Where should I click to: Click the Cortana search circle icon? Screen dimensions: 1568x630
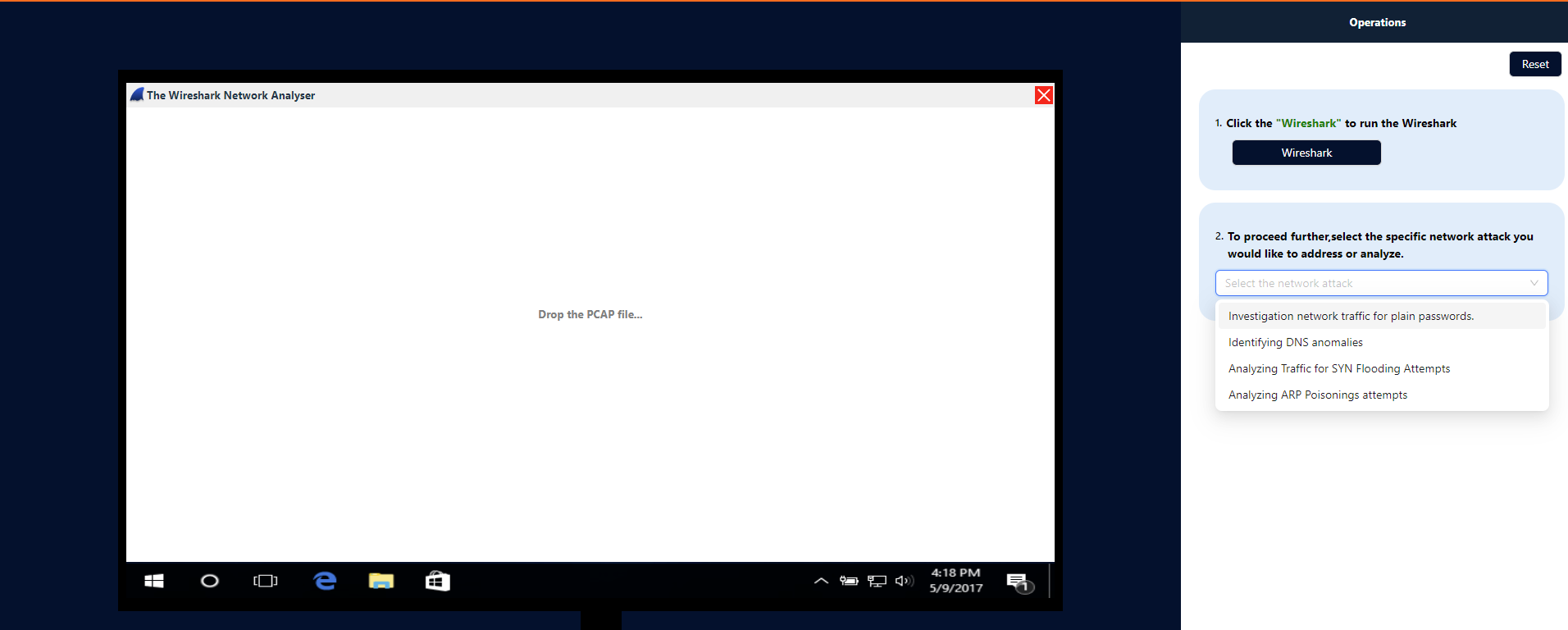(210, 581)
